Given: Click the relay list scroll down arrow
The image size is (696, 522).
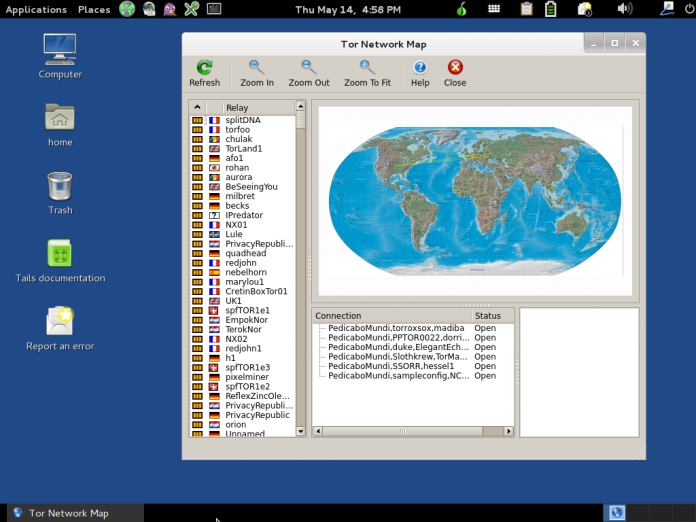Looking at the screenshot, I should click(x=301, y=431).
